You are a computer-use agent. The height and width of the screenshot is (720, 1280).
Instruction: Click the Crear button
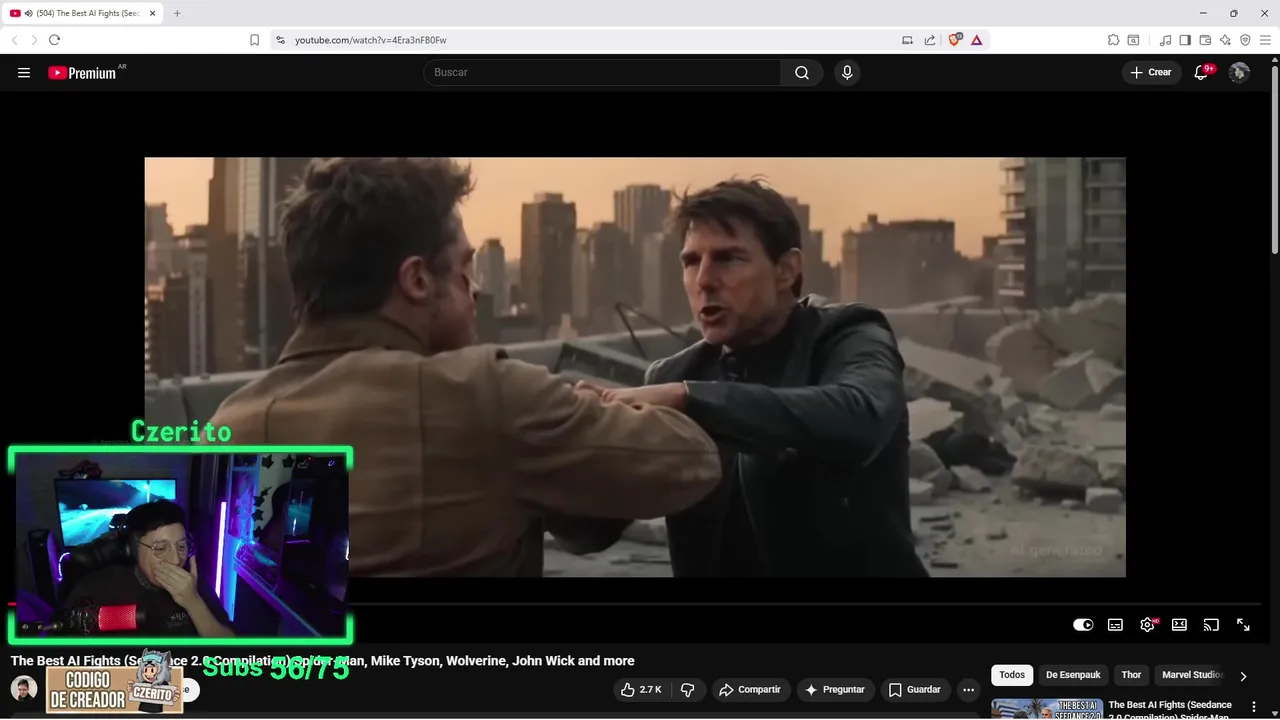1151,72
